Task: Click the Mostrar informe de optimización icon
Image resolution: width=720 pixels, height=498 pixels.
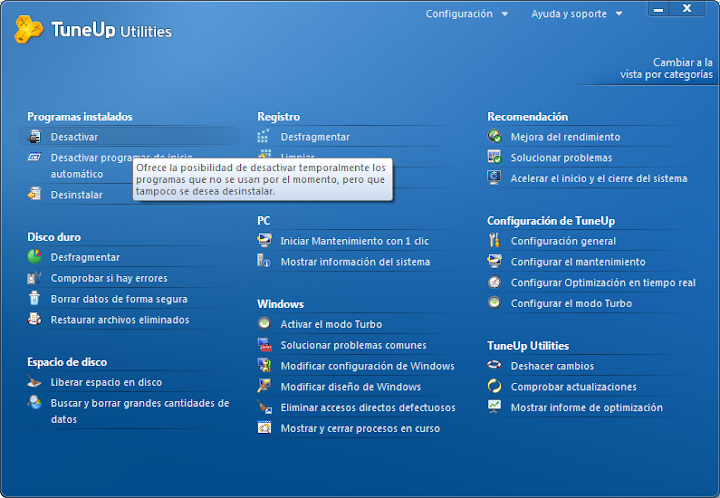Action: point(494,407)
